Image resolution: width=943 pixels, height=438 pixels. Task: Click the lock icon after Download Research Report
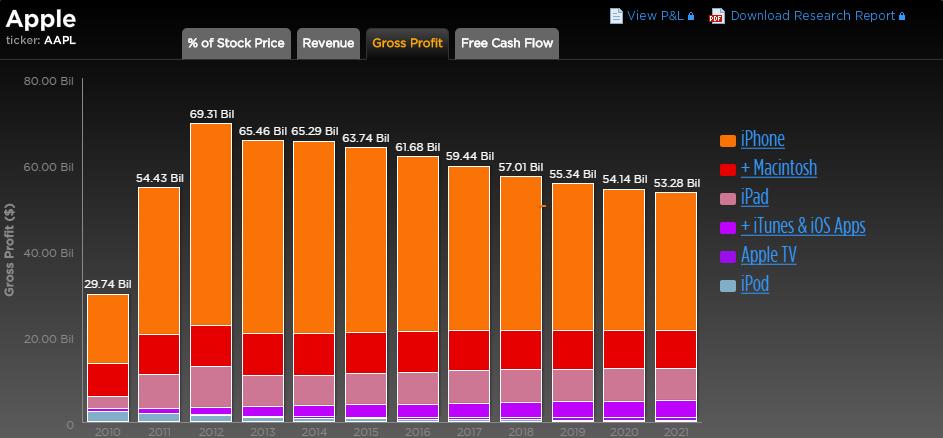[902, 16]
